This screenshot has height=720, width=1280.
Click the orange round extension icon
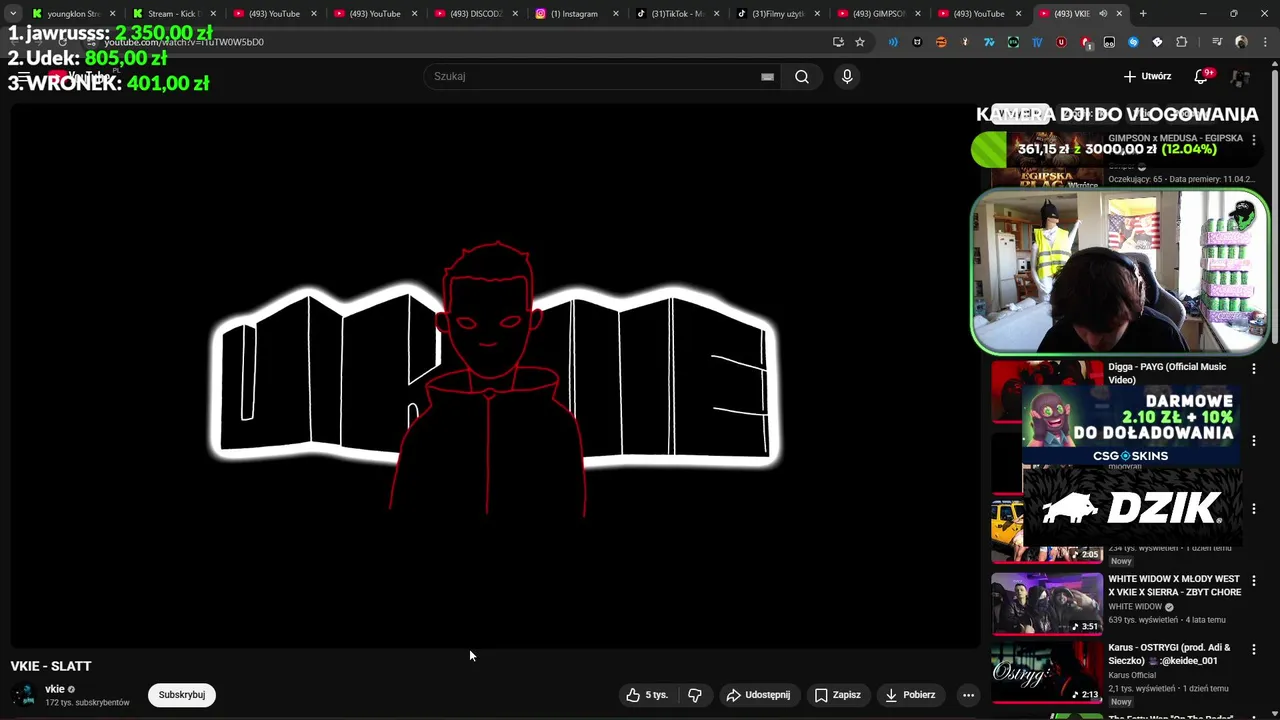point(941,42)
